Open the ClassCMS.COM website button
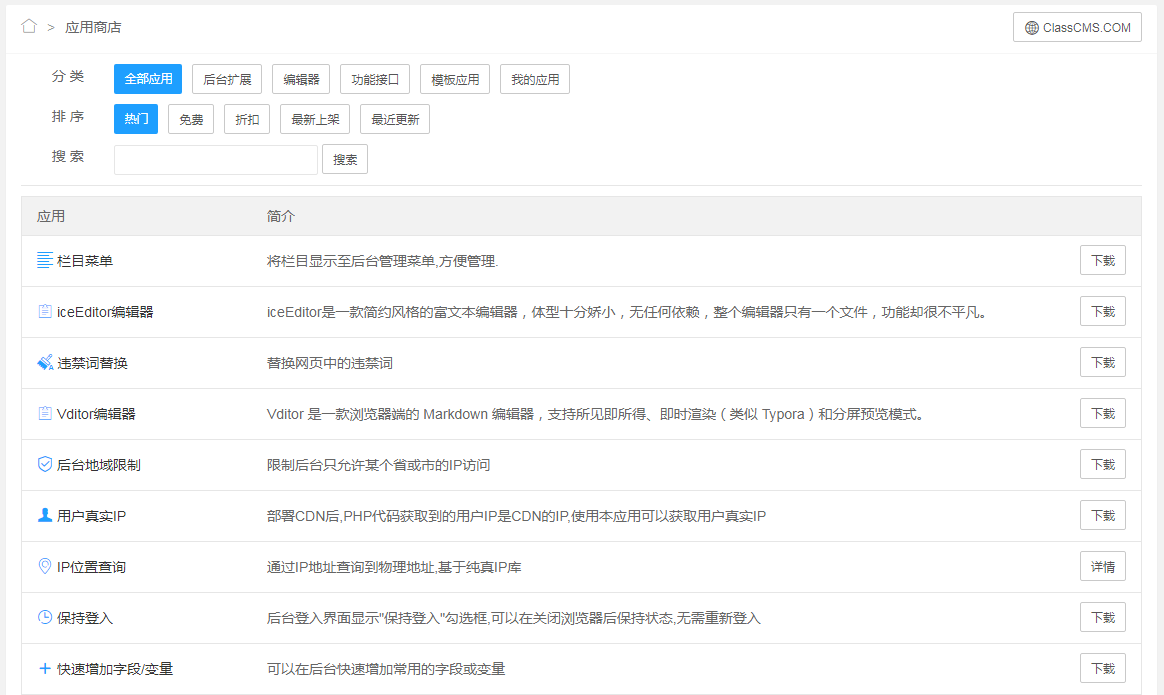 [1077, 27]
